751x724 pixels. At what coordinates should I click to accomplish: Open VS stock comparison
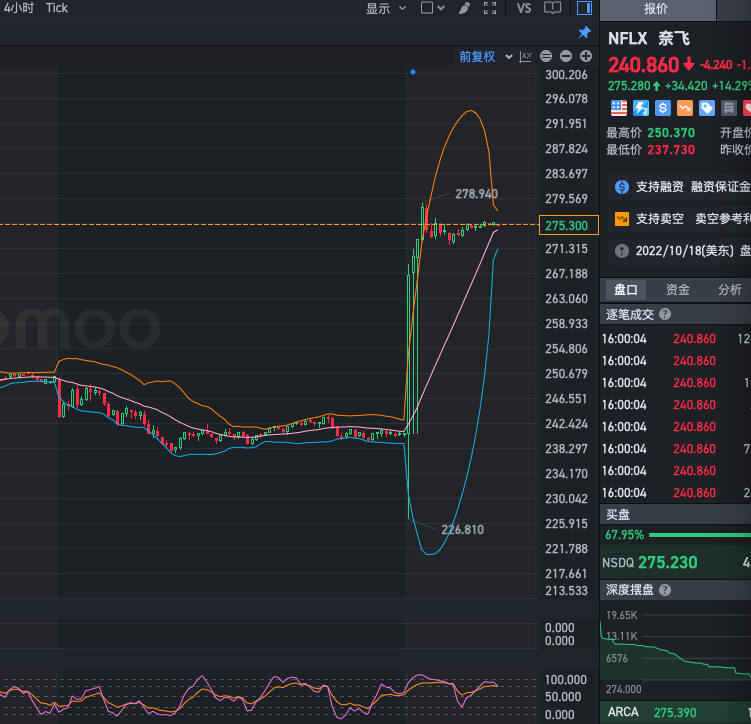point(524,8)
